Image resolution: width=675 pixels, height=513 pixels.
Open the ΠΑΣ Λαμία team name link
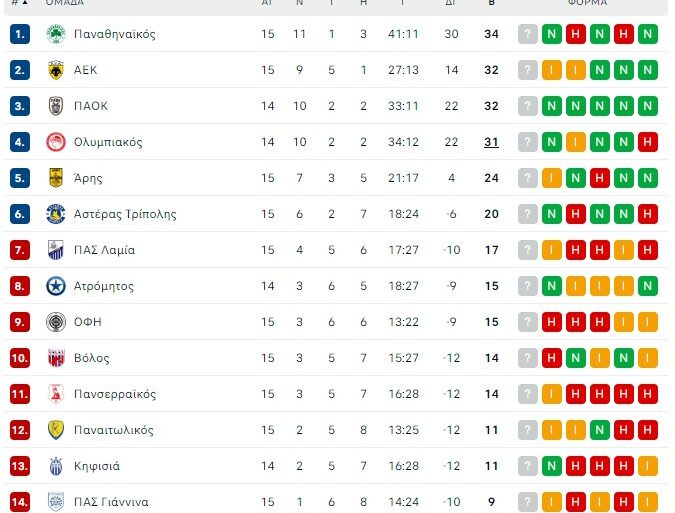pyautogui.click(x=104, y=250)
